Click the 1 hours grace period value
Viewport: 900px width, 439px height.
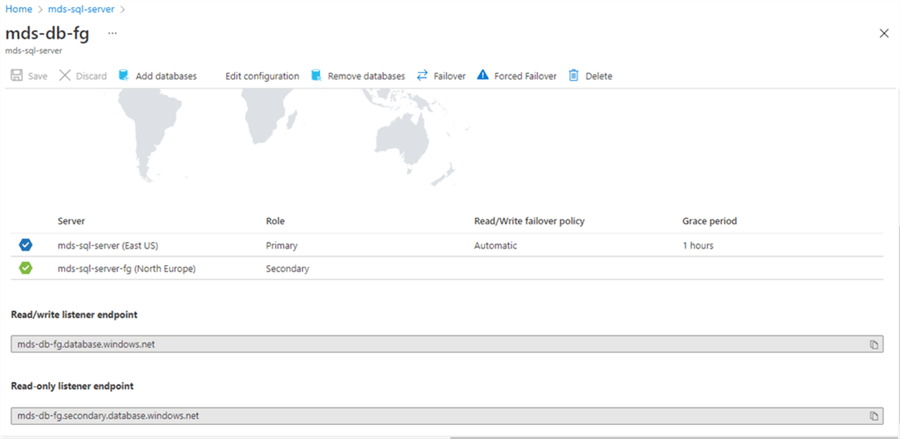pos(698,246)
